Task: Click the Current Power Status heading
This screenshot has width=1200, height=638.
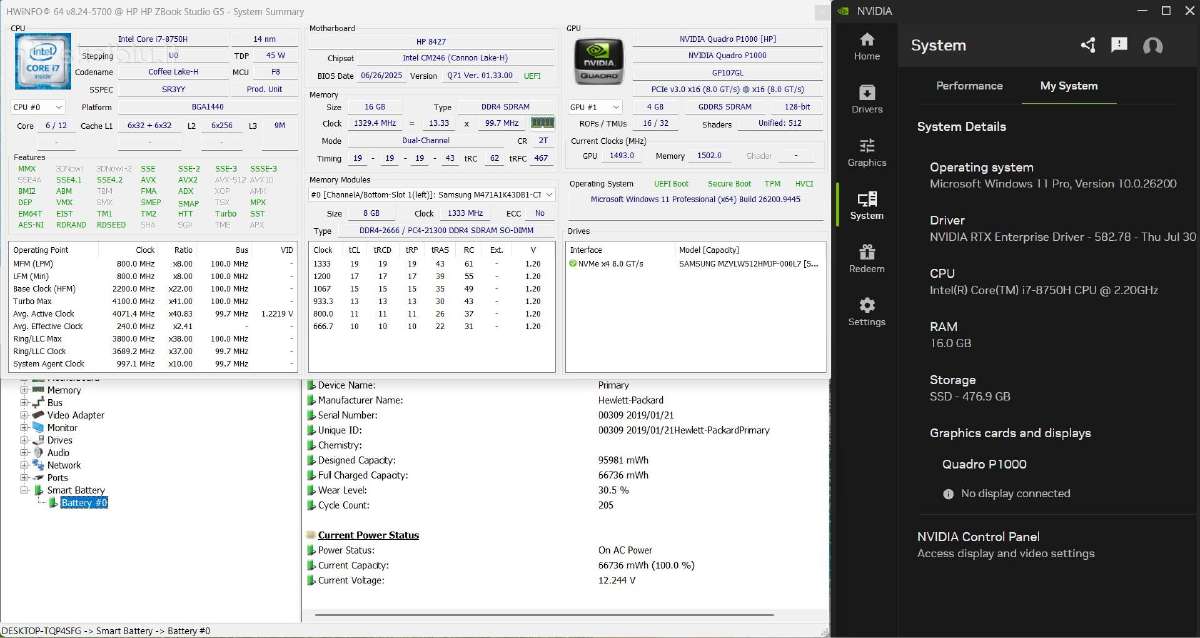Action: (x=368, y=535)
